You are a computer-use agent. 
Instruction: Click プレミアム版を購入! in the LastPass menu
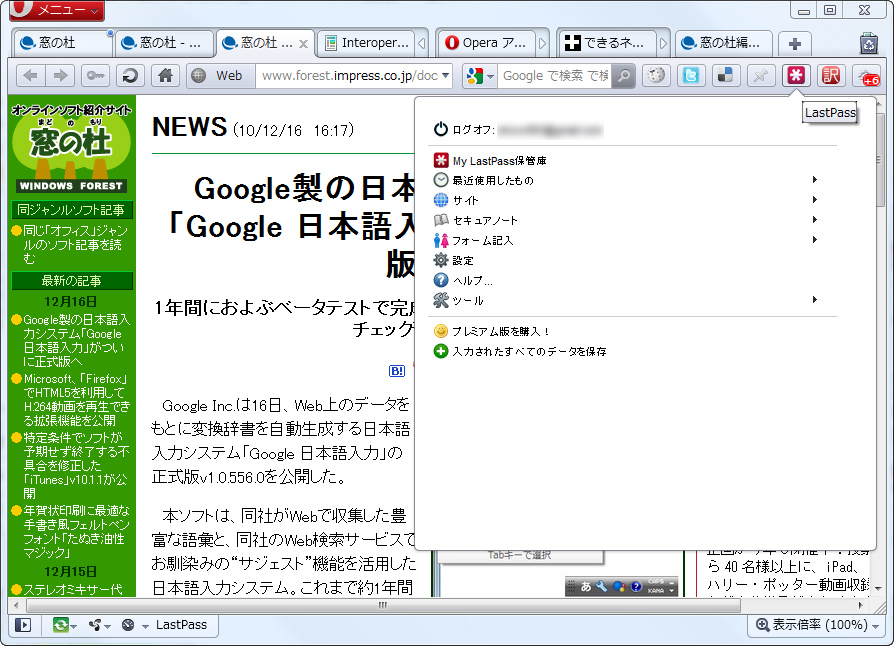(x=502, y=330)
